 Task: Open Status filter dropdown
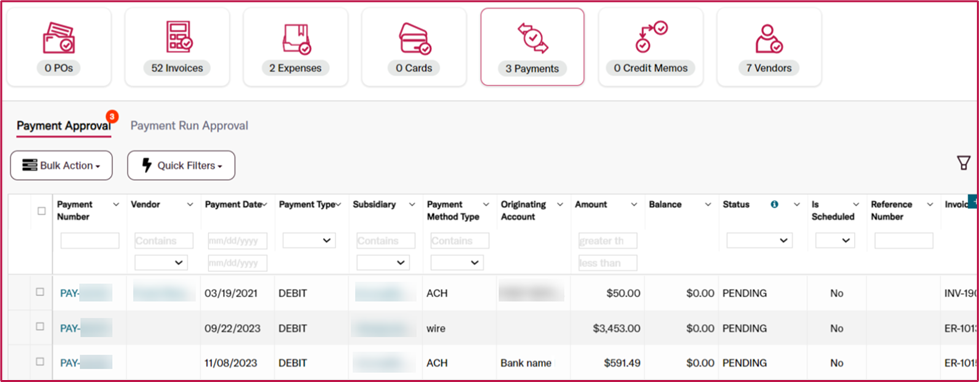[x=760, y=240]
